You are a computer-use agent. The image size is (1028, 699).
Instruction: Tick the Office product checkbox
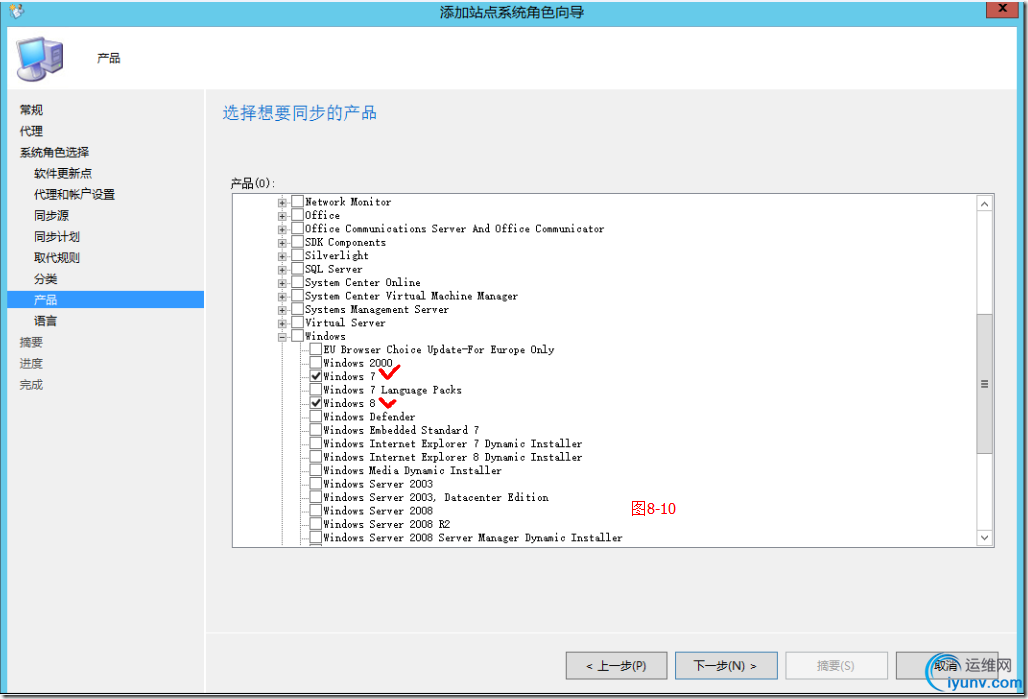point(298,215)
